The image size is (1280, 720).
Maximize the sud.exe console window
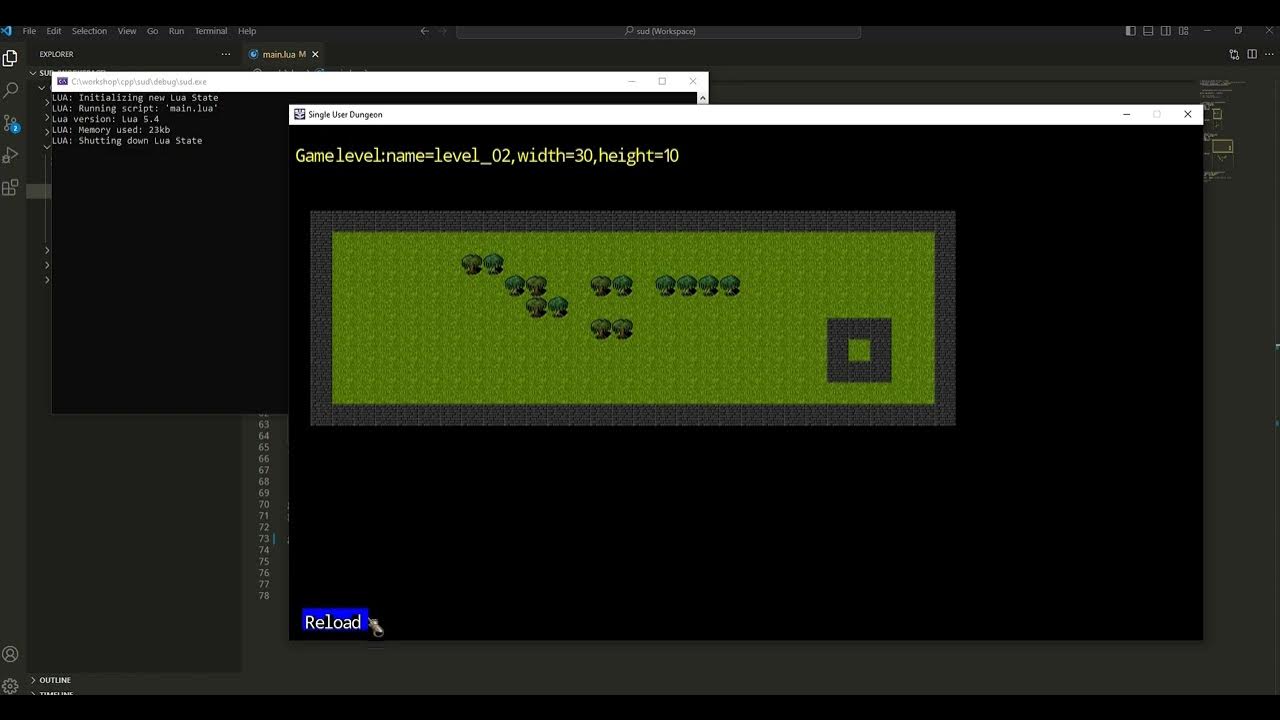[x=662, y=81]
